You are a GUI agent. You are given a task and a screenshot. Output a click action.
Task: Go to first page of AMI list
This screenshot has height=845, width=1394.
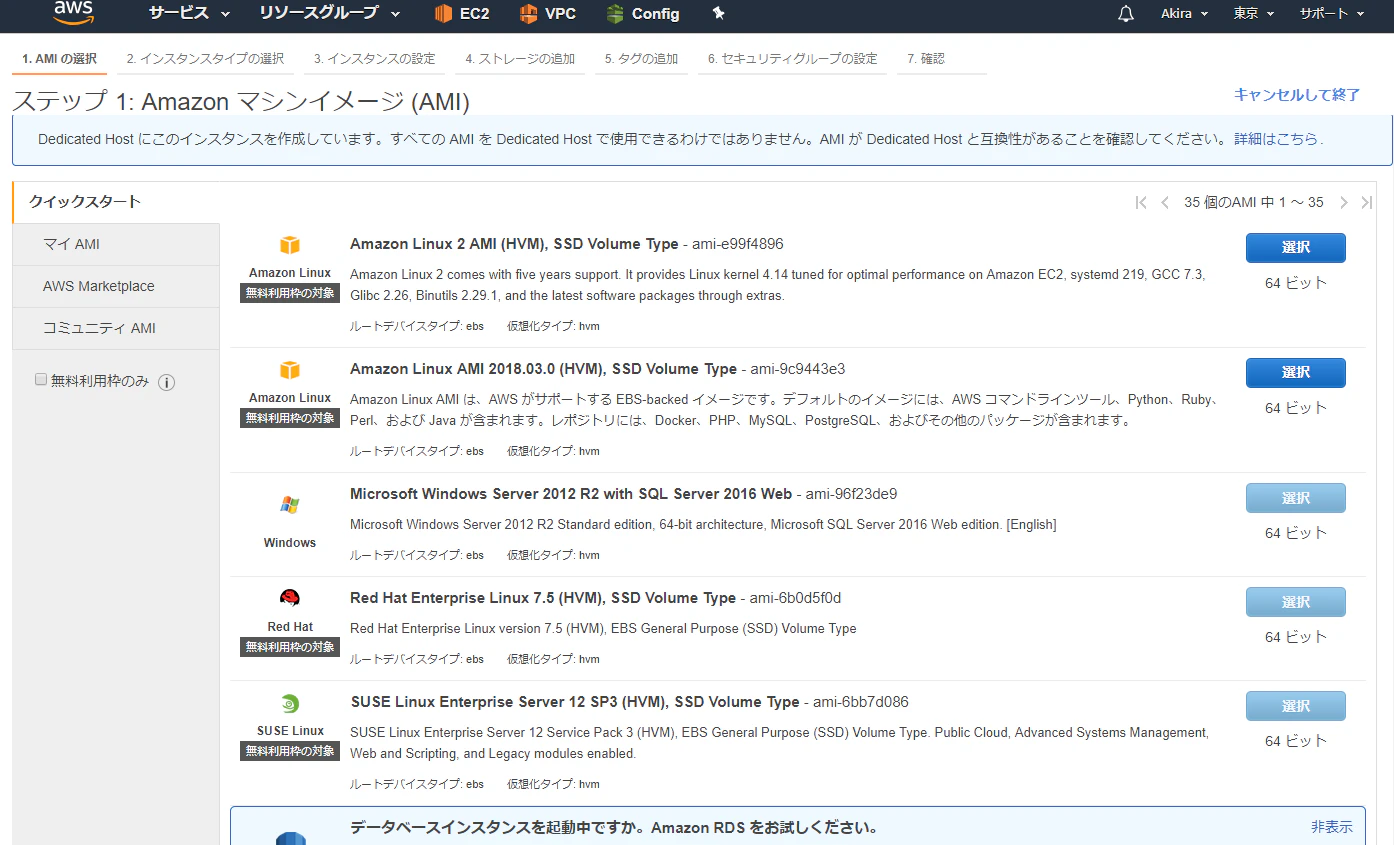click(x=1141, y=202)
